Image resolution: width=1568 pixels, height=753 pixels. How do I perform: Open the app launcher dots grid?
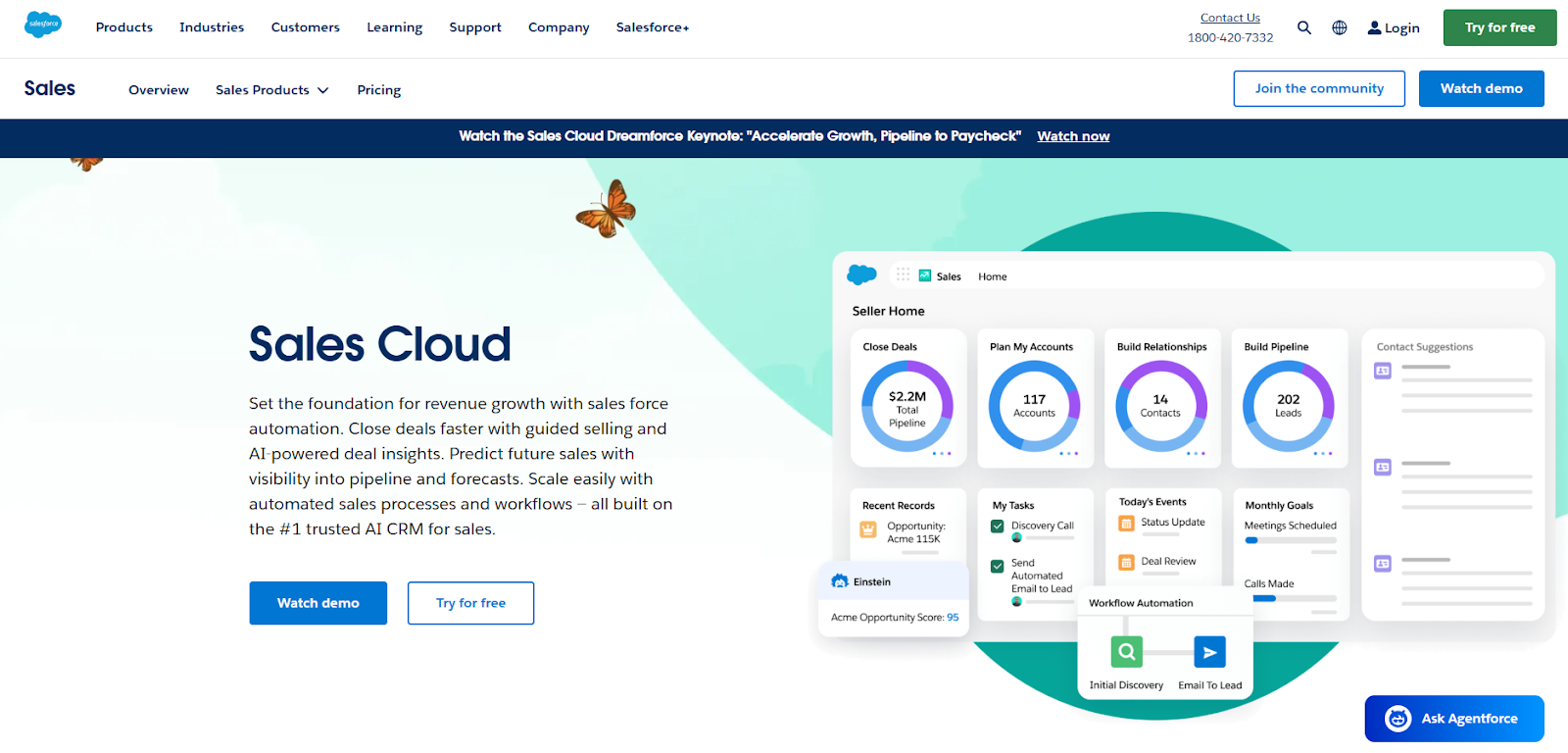click(903, 275)
